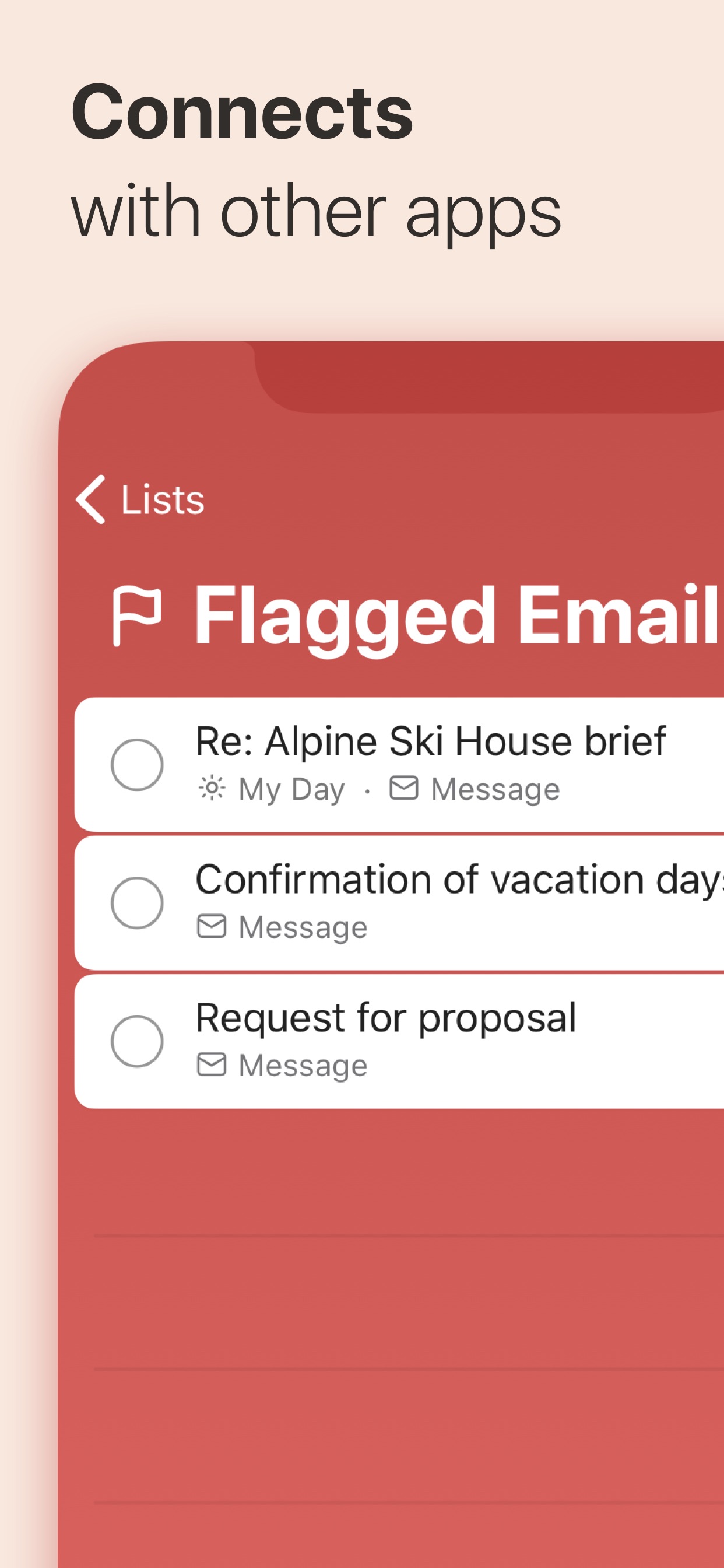Complete the Re: Alpine Ski House brief task
Image resolution: width=724 pixels, height=1568 pixels.
pos(137,765)
